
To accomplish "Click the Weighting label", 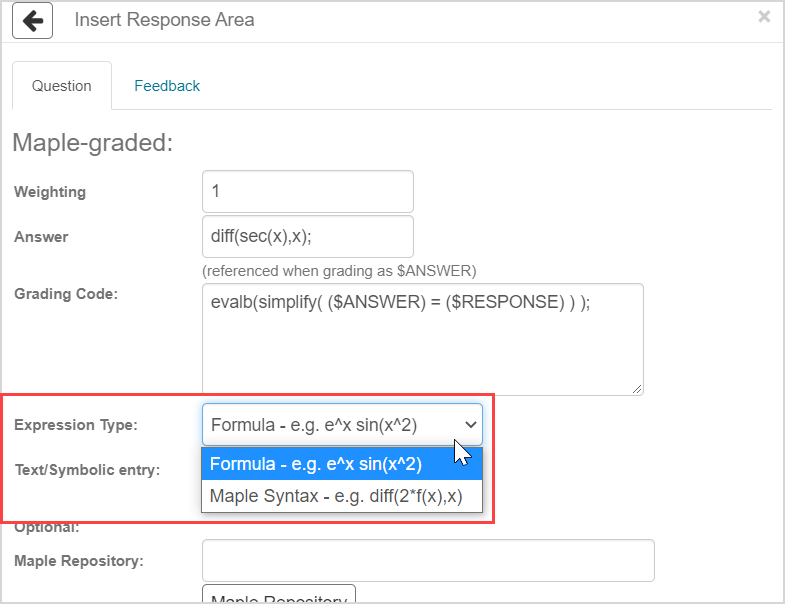I will point(50,192).
